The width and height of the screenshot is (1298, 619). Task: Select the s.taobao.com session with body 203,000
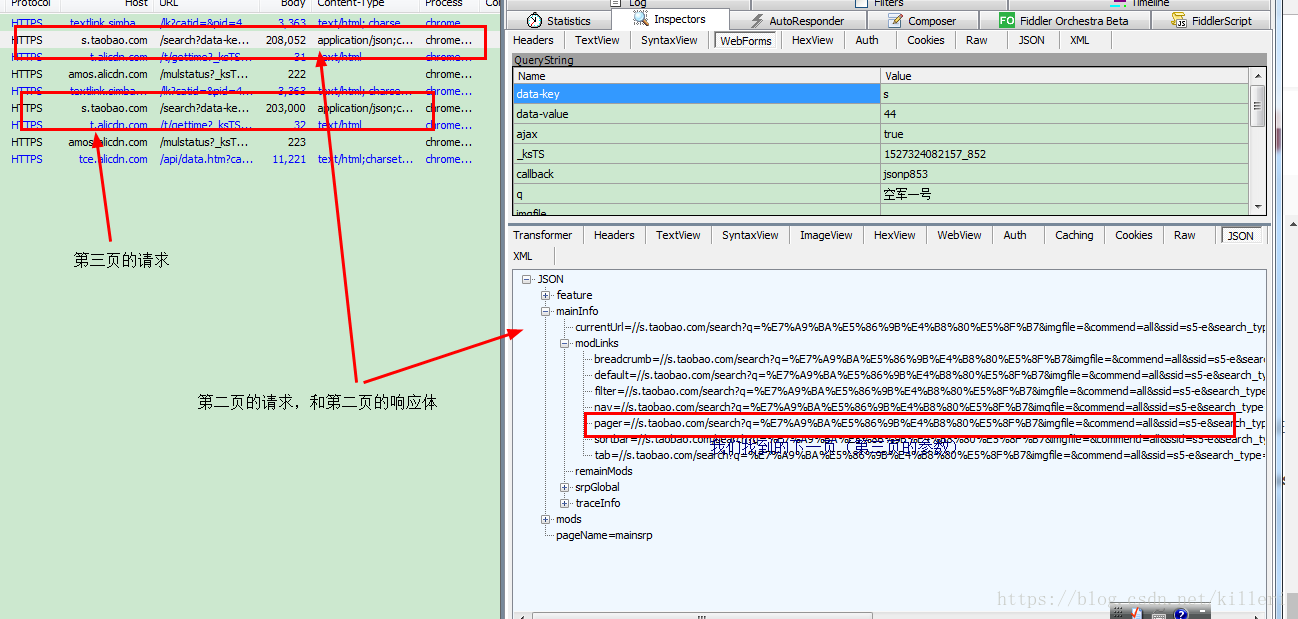coord(250,108)
